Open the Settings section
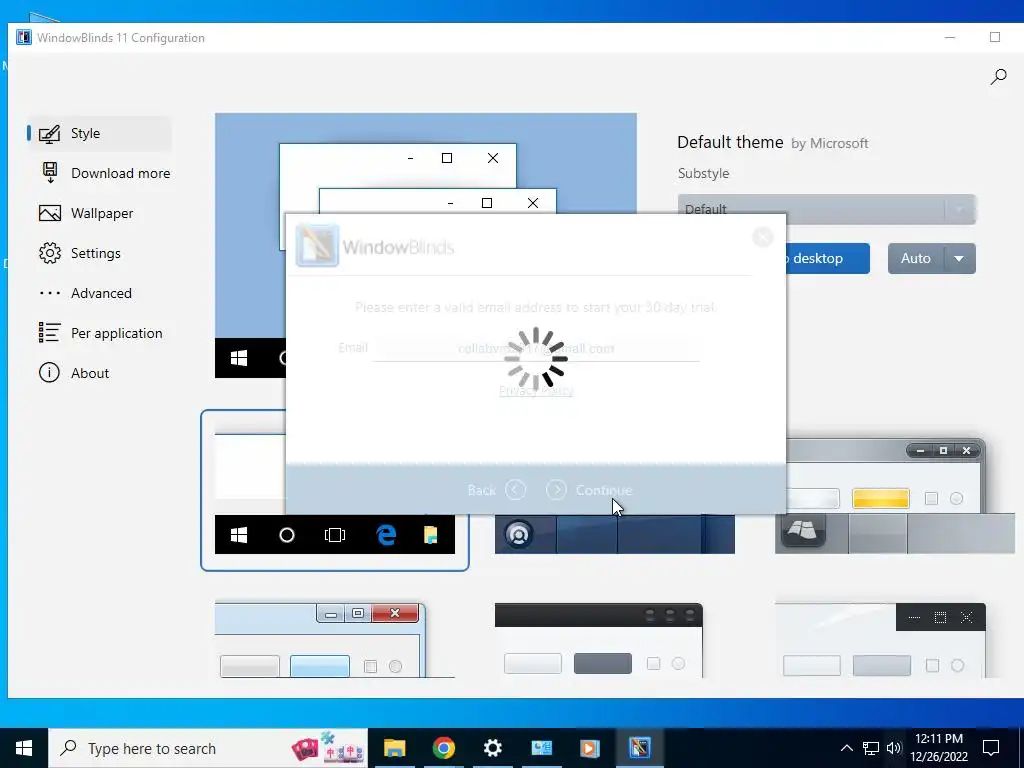The width and height of the screenshot is (1024, 768). coord(99,253)
